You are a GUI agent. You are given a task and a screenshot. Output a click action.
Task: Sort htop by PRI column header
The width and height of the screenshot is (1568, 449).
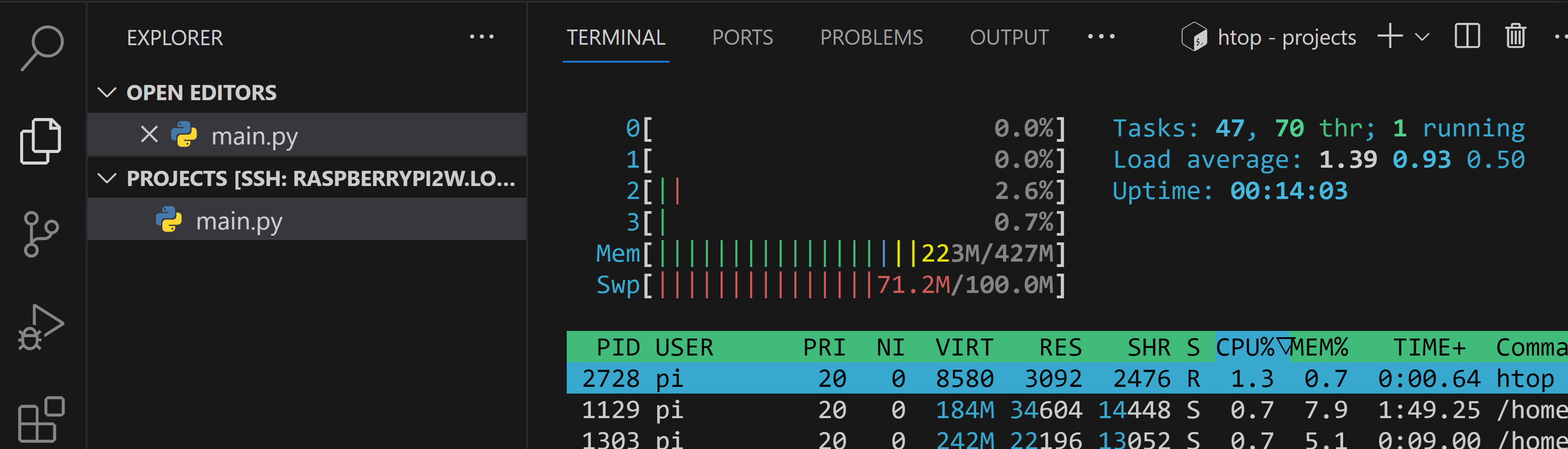pyautogui.click(x=824, y=347)
